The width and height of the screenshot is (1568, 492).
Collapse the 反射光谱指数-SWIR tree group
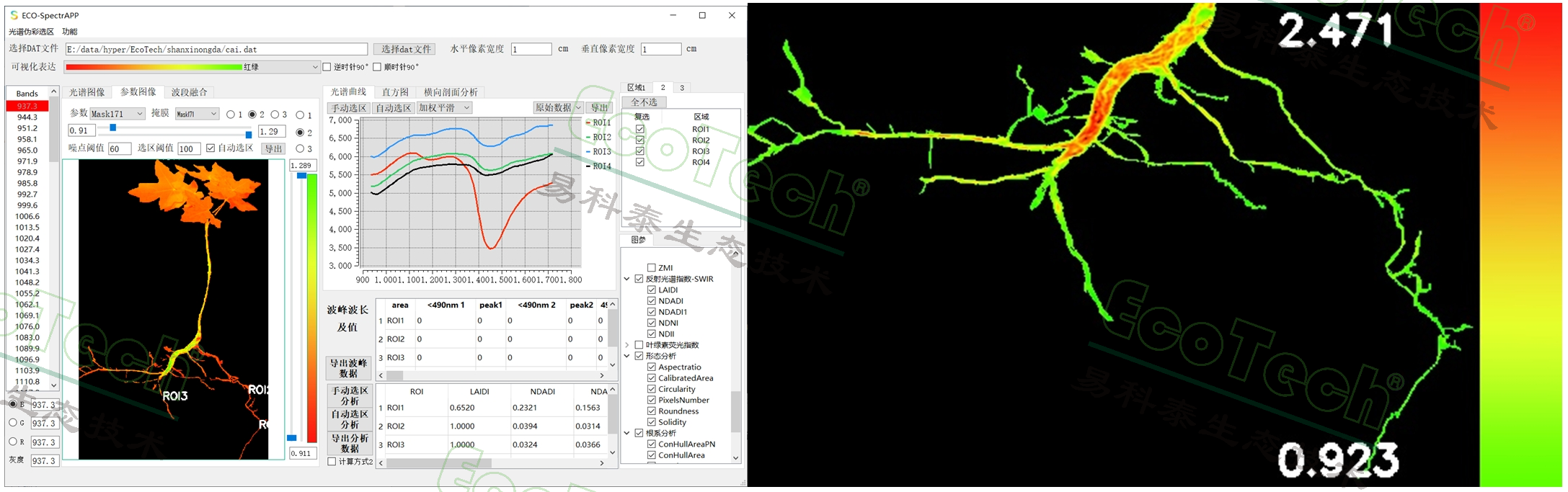(626, 279)
